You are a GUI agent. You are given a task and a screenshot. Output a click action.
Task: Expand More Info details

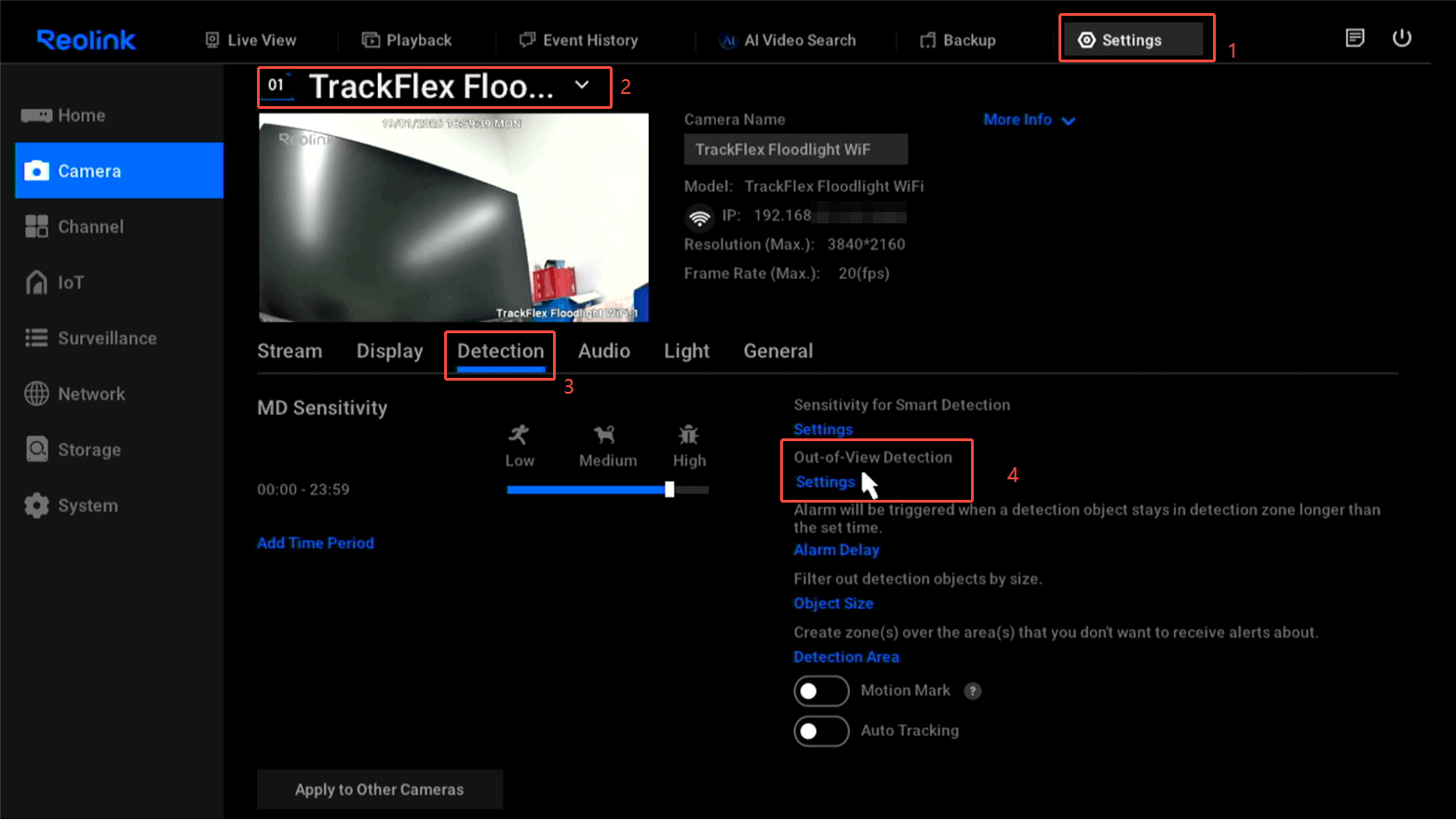(x=1030, y=119)
